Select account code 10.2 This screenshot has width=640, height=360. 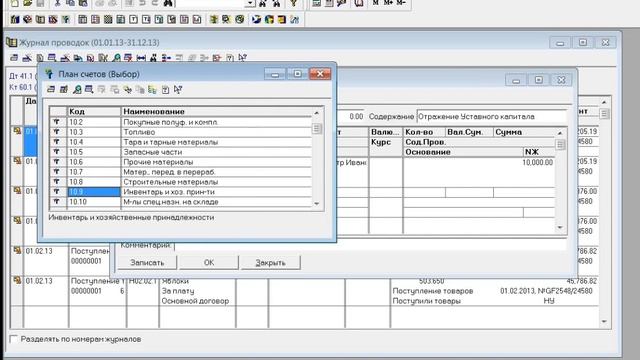click(x=94, y=122)
